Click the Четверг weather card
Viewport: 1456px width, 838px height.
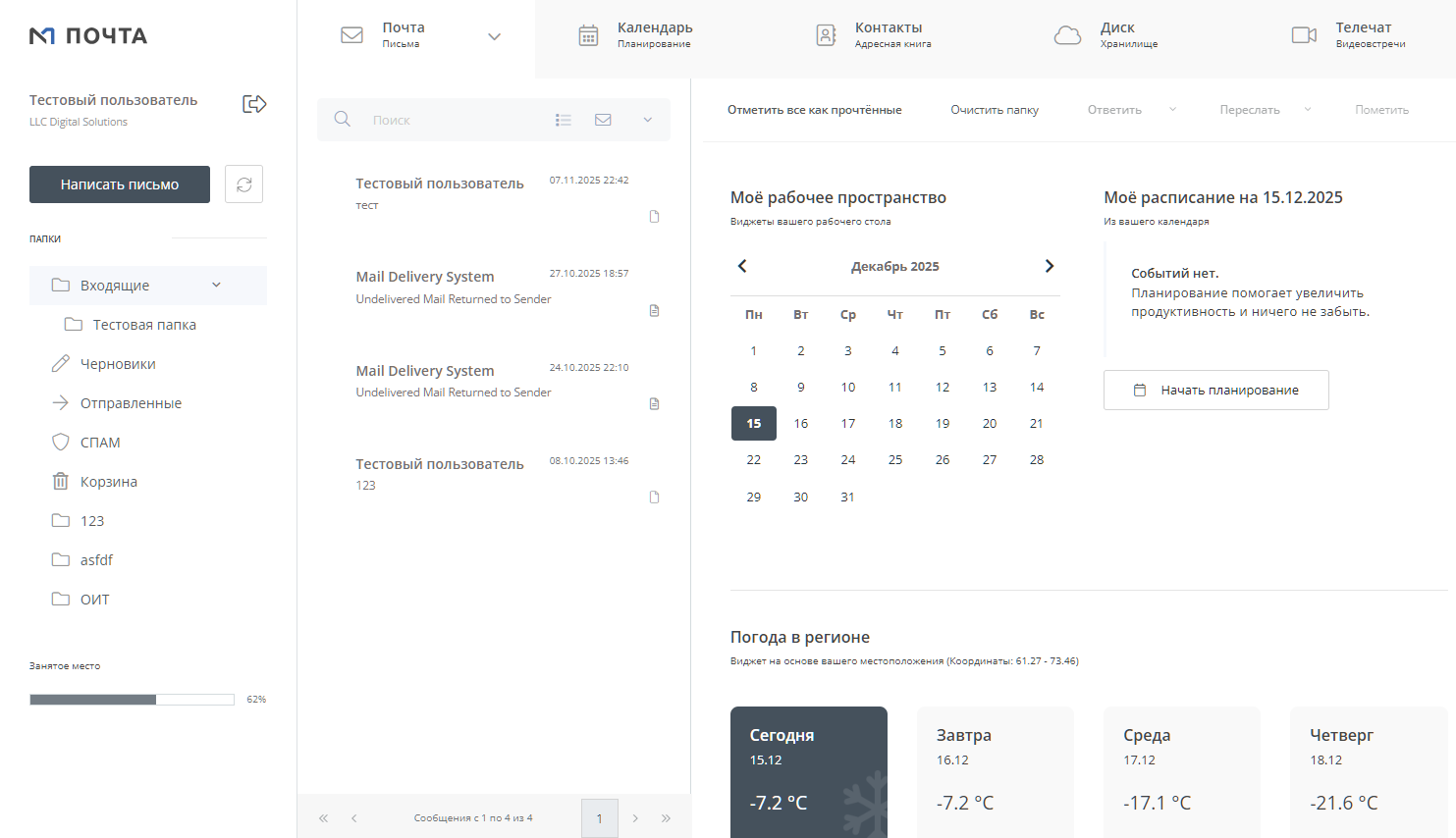(x=1369, y=772)
